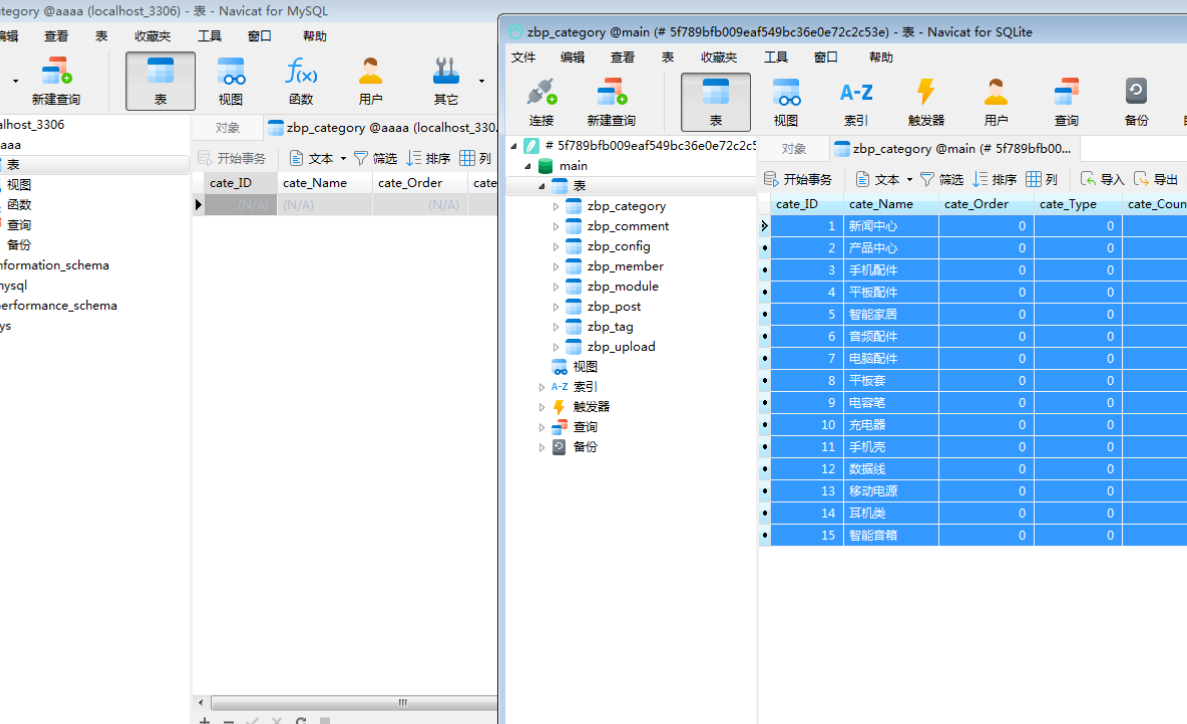Open the 备份 toolbar icon in the SQLite window
The height and width of the screenshot is (724, 1187).
coord(1136,101)
